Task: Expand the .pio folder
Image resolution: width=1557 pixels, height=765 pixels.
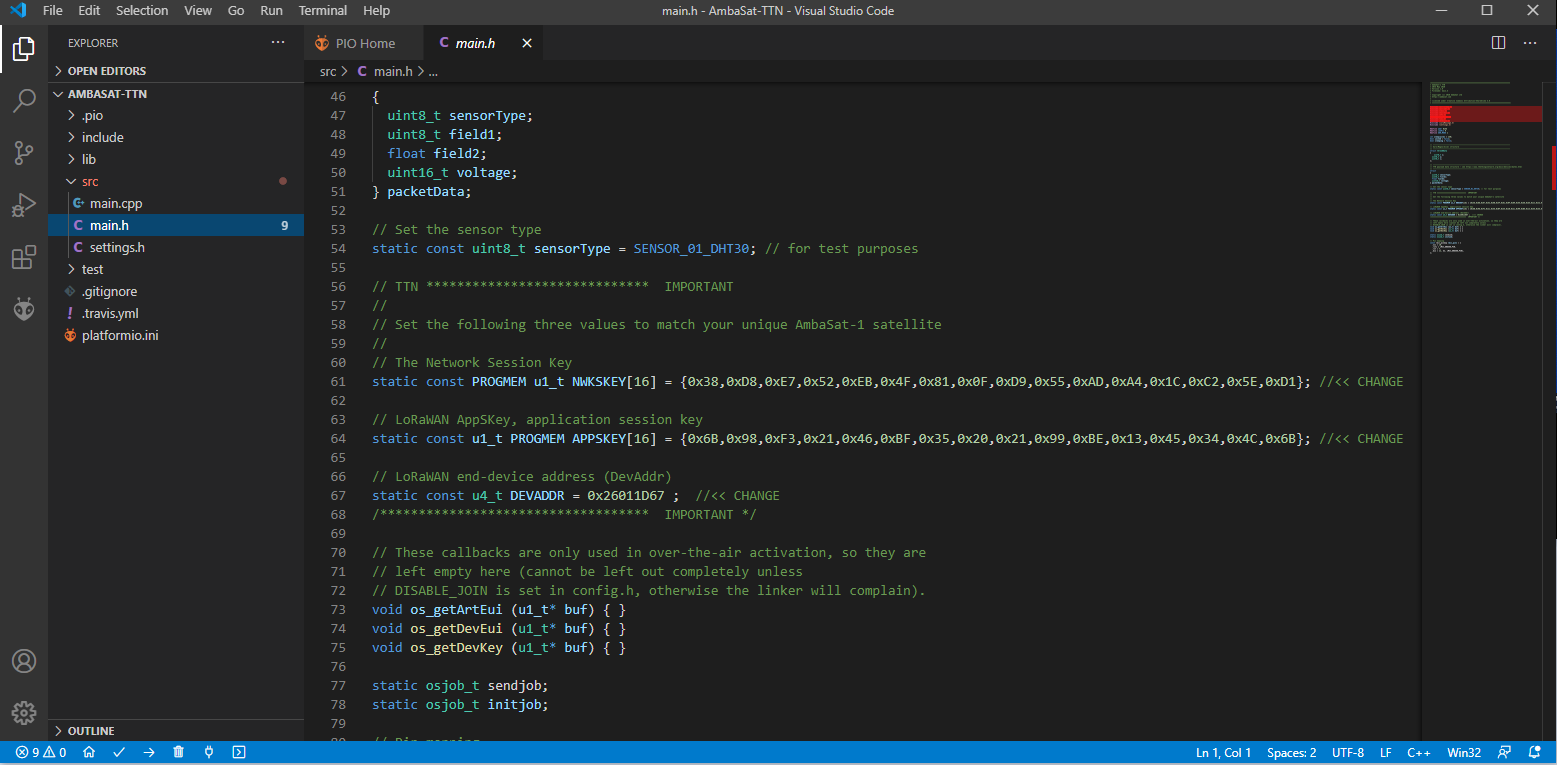Action: [176, 116]
